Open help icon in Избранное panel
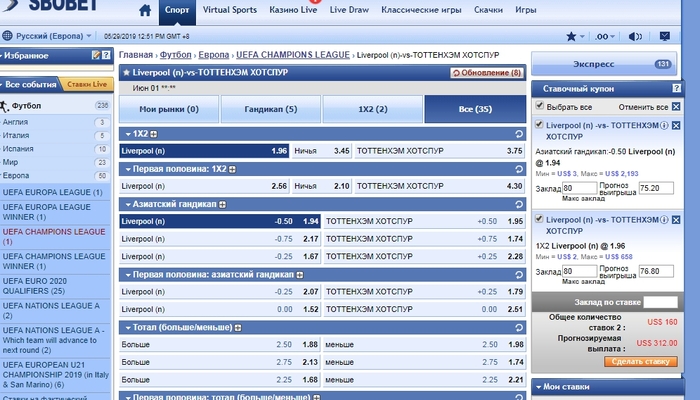The width and height of the screenshot is (700, 400). 106,55
